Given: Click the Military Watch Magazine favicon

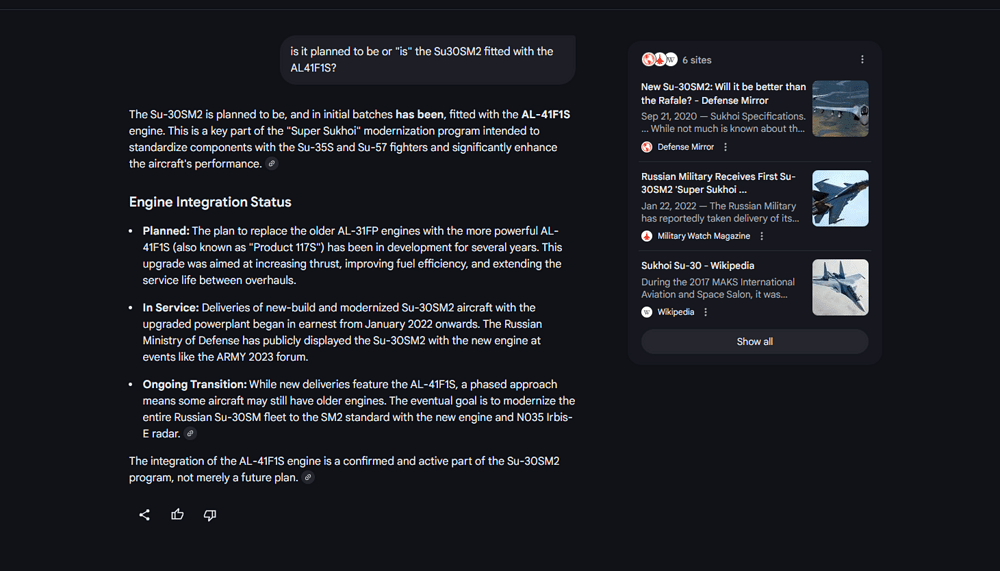Looking at the screenshot, I should click(647, 237).
